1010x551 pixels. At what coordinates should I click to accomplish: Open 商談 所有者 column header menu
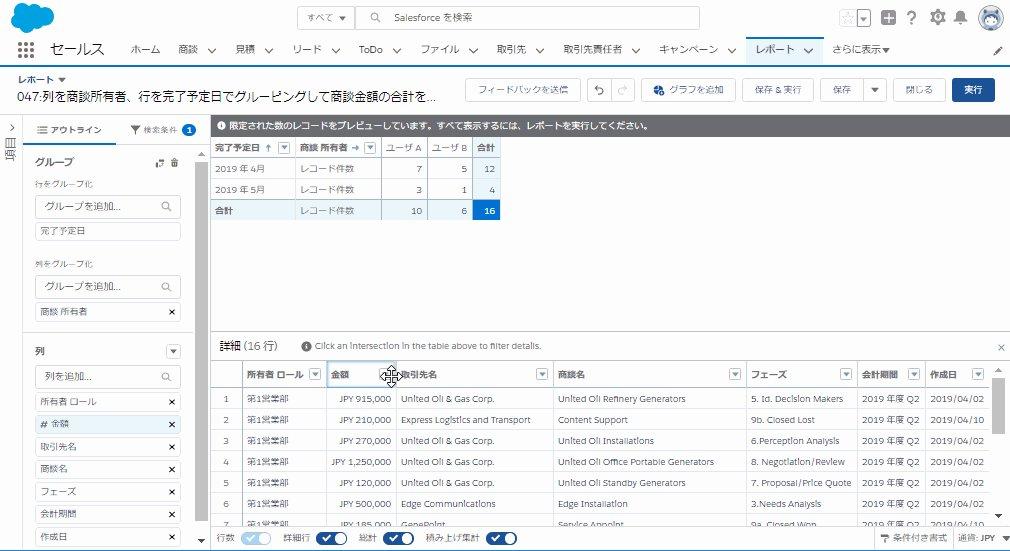[x=370, y=148]
